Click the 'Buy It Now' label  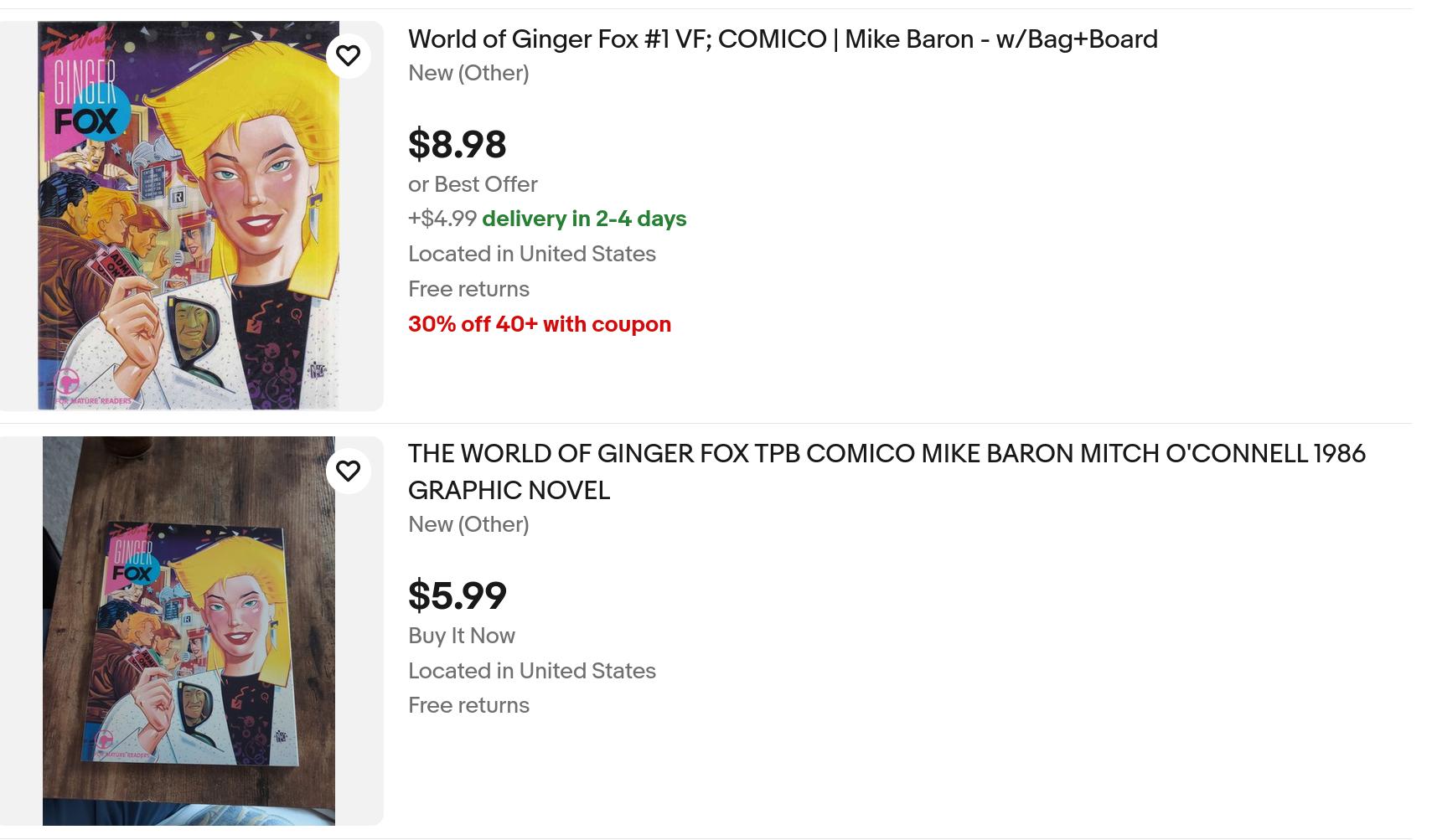[x=461, y=636]
